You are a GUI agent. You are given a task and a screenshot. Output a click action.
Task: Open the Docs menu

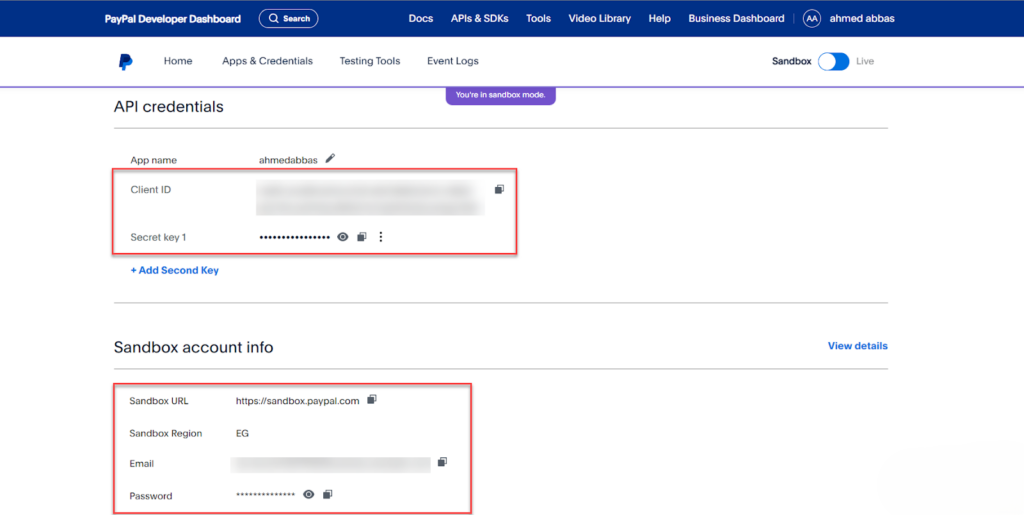click(x=421, y=19)
